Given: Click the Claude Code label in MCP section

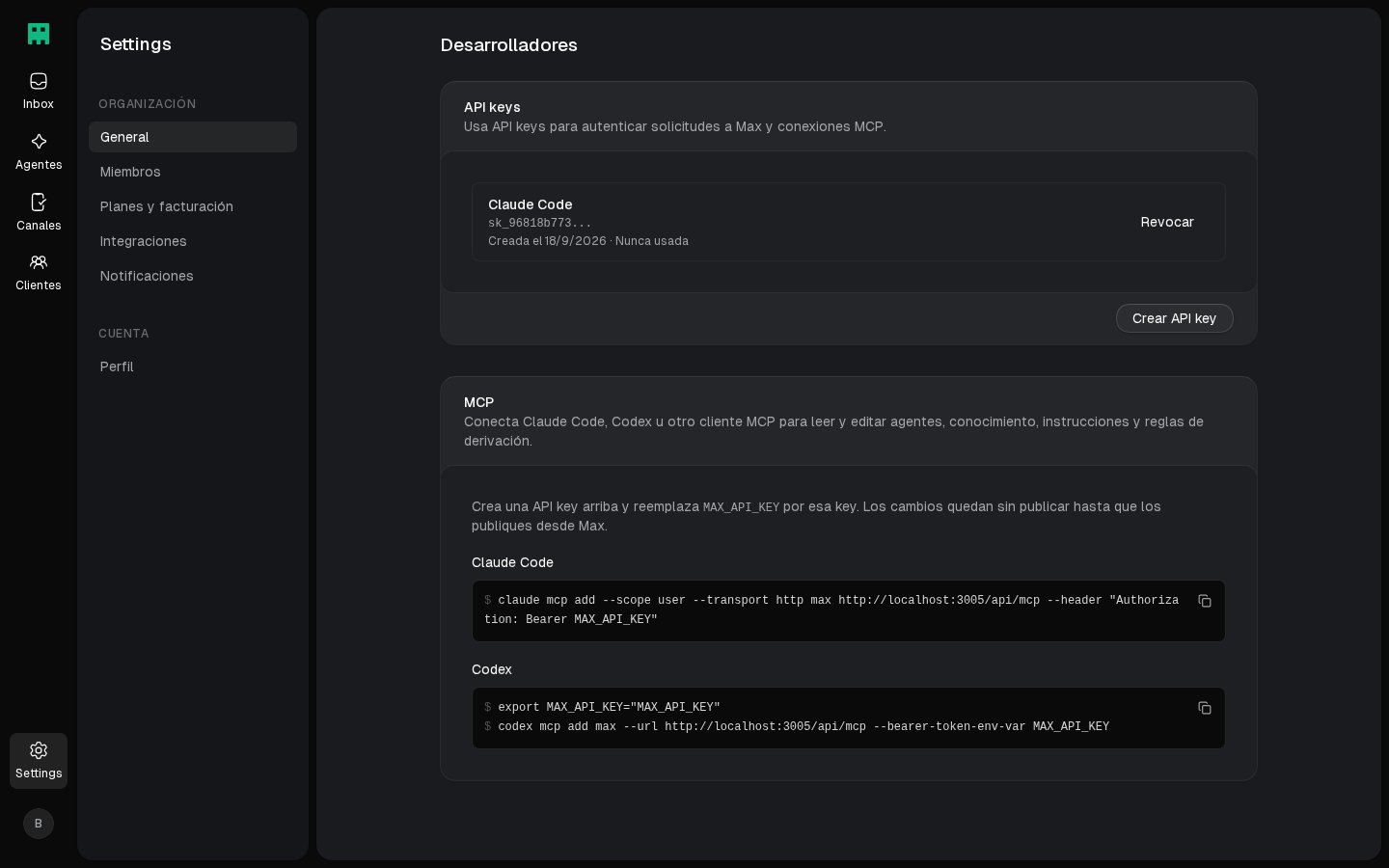Looking at the screenshot, I should (x=512, y=562).
